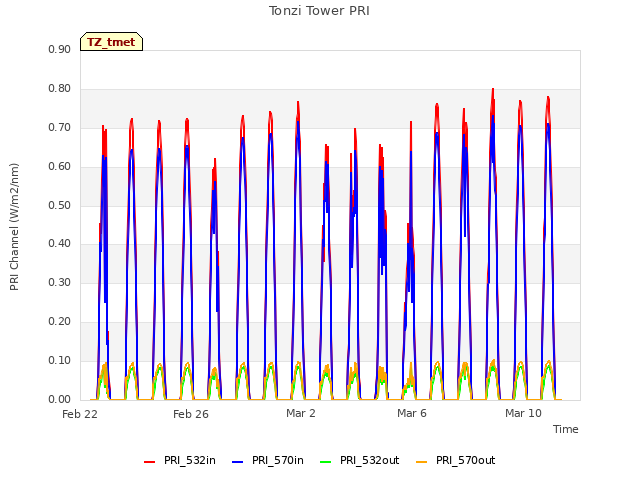Toggle the PRI_532in series legend label

click(x=190, y=460)
